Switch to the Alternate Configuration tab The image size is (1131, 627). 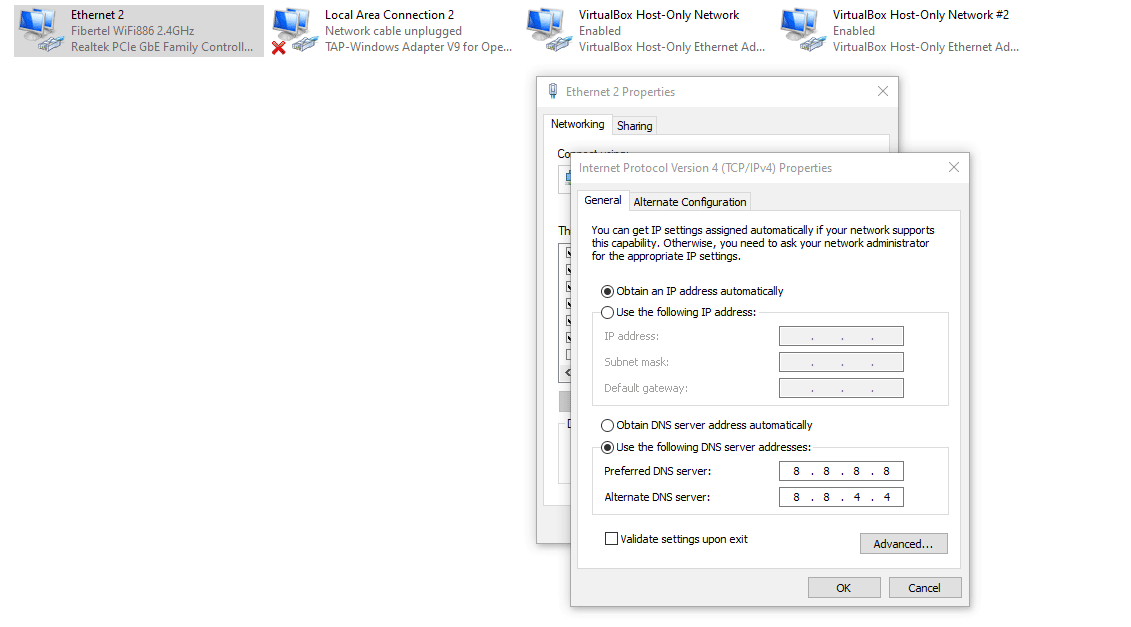689,201
